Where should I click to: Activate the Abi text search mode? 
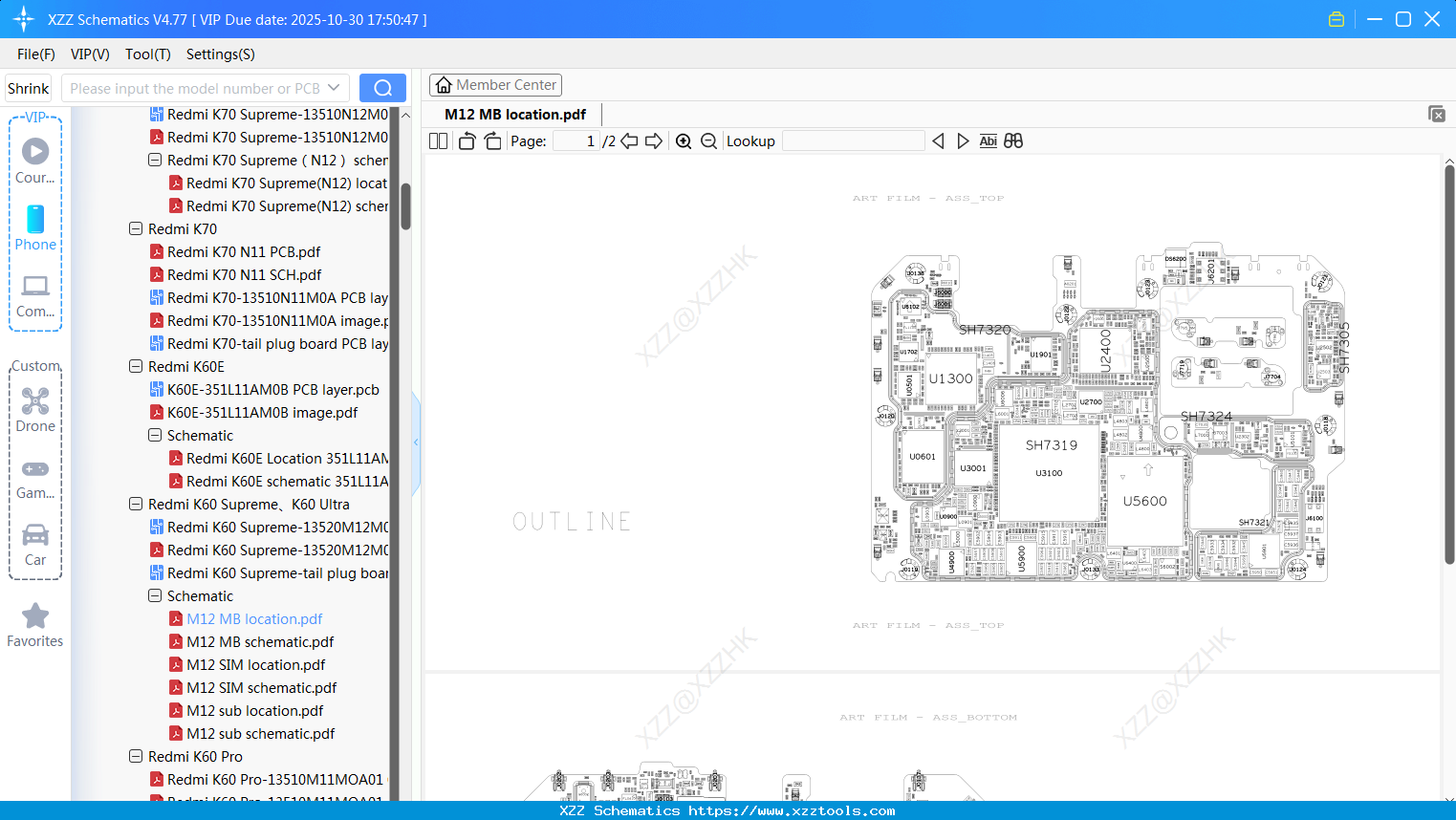988,140
